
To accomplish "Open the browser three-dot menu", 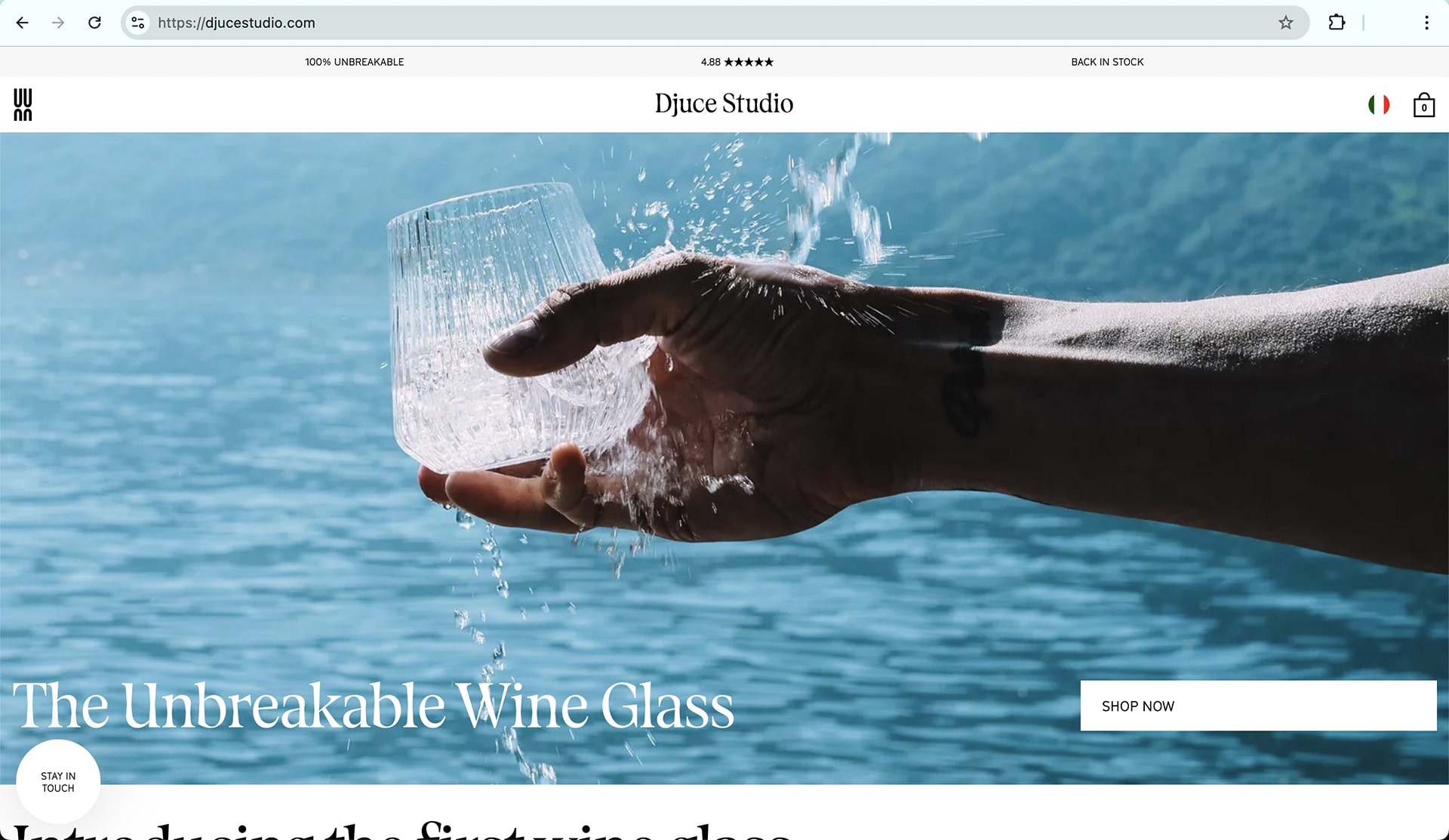I will [x=1426, y=23].
